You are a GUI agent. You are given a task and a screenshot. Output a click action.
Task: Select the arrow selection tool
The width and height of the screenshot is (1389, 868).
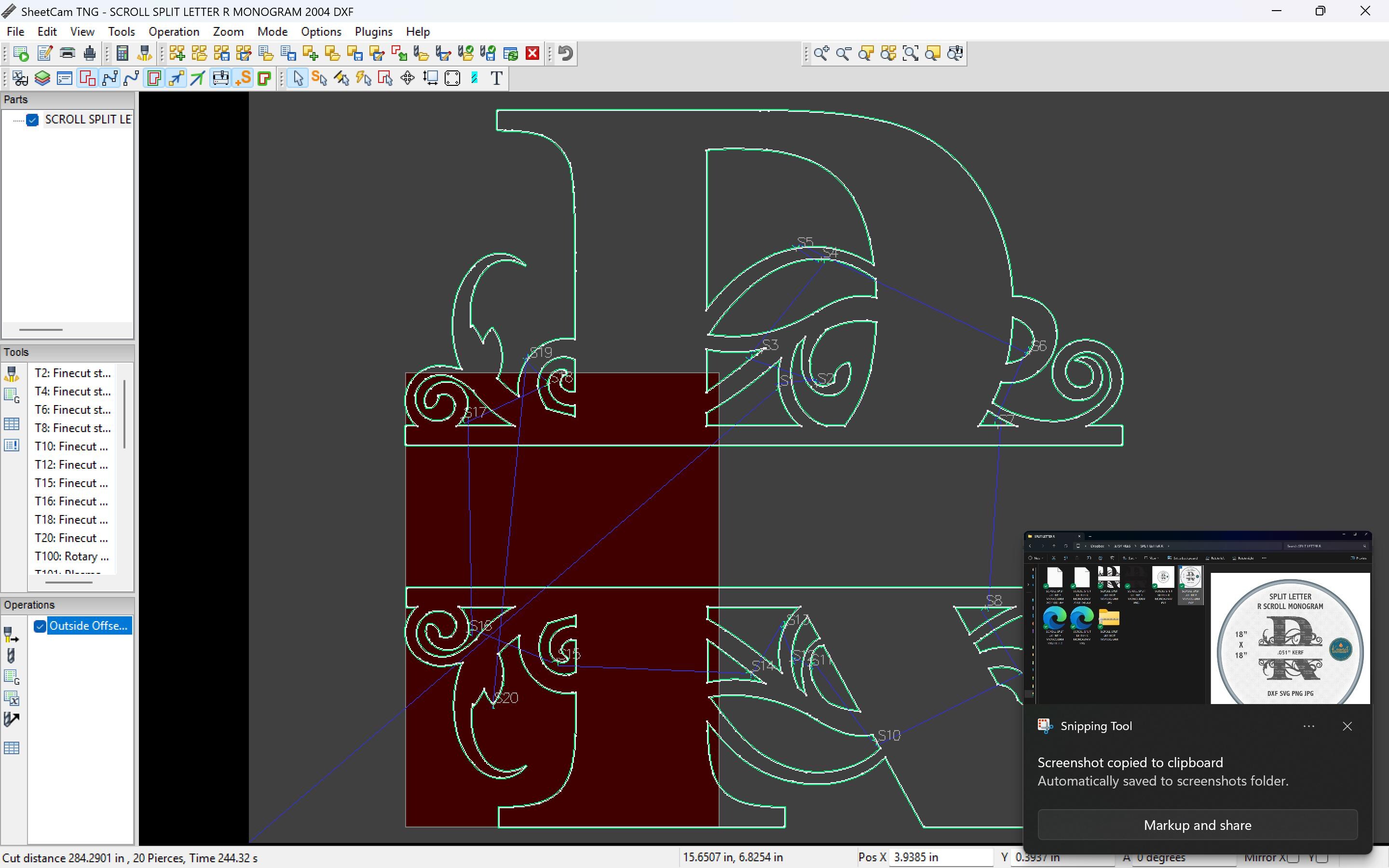click(297, 78)
